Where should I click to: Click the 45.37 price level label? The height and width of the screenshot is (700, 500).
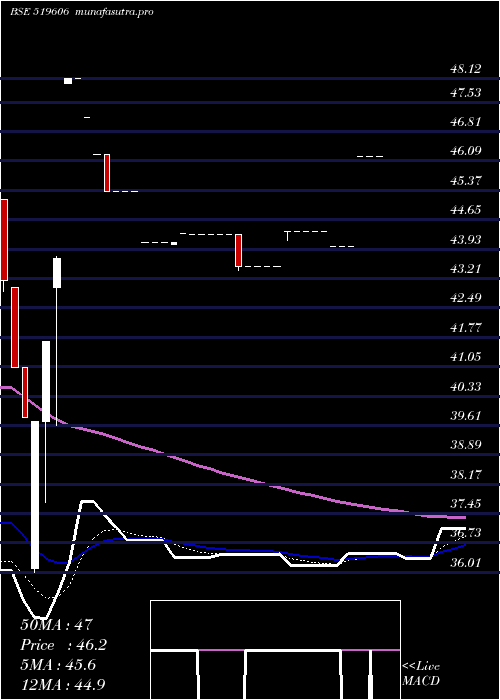point(466,181)
